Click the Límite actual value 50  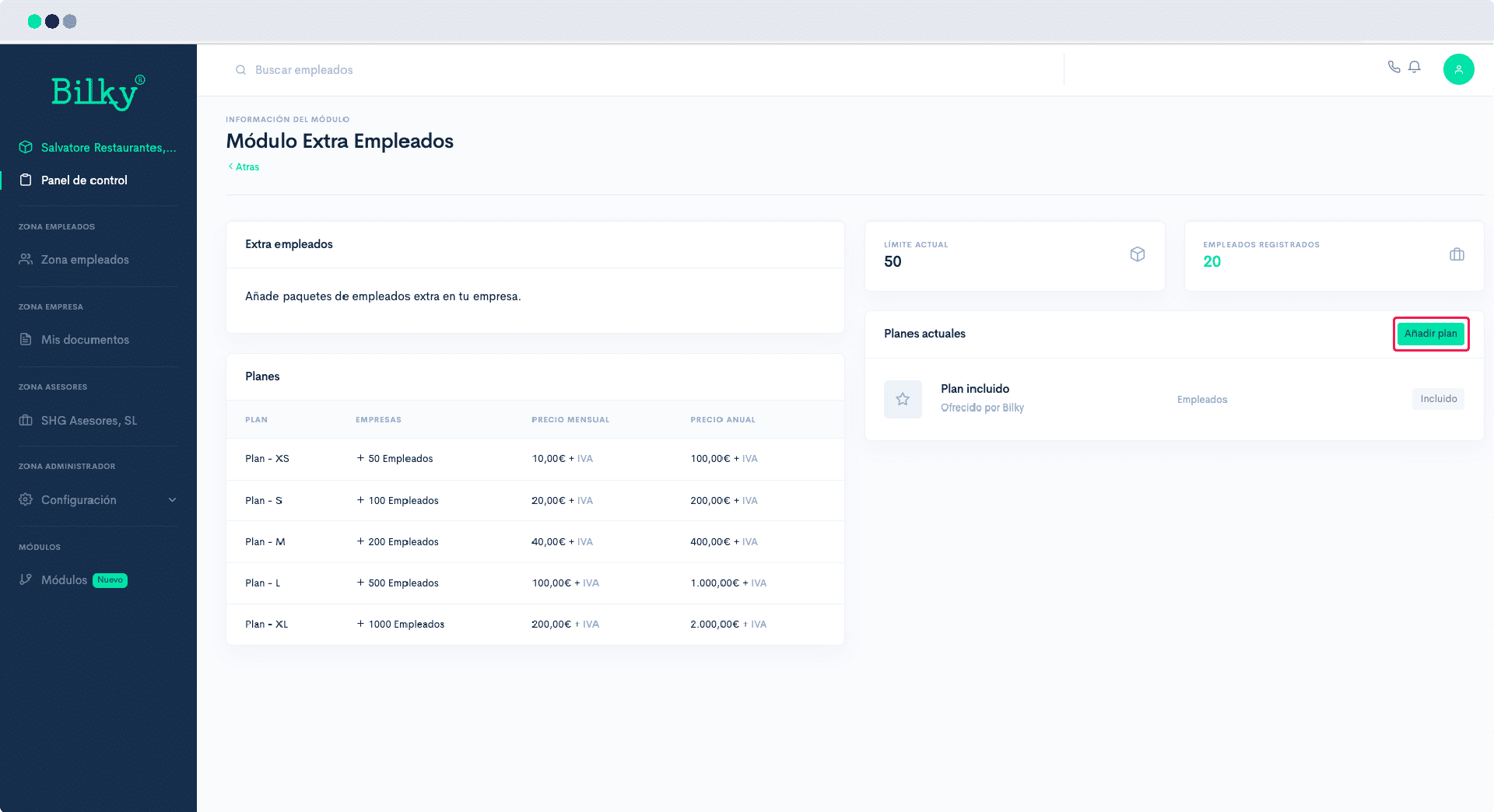click(893, 262)
